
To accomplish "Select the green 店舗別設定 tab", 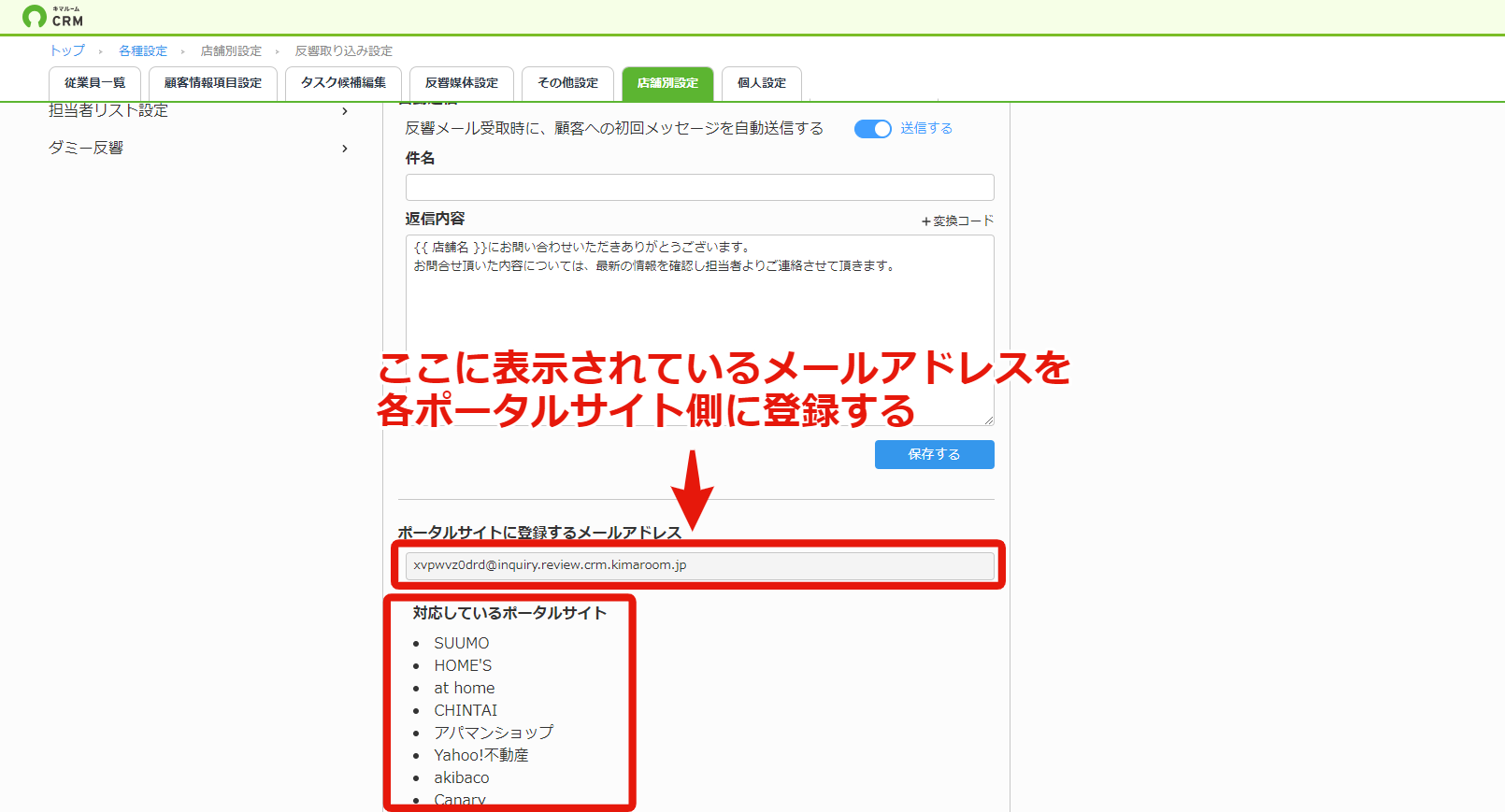I will pos(667,83).
